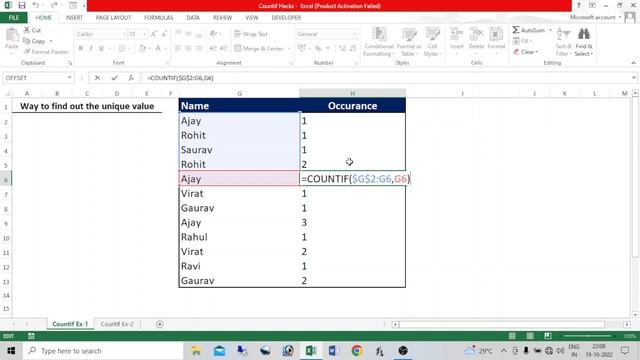
Task: Switch to the FORMULAS tab
Action: (158, 18)
